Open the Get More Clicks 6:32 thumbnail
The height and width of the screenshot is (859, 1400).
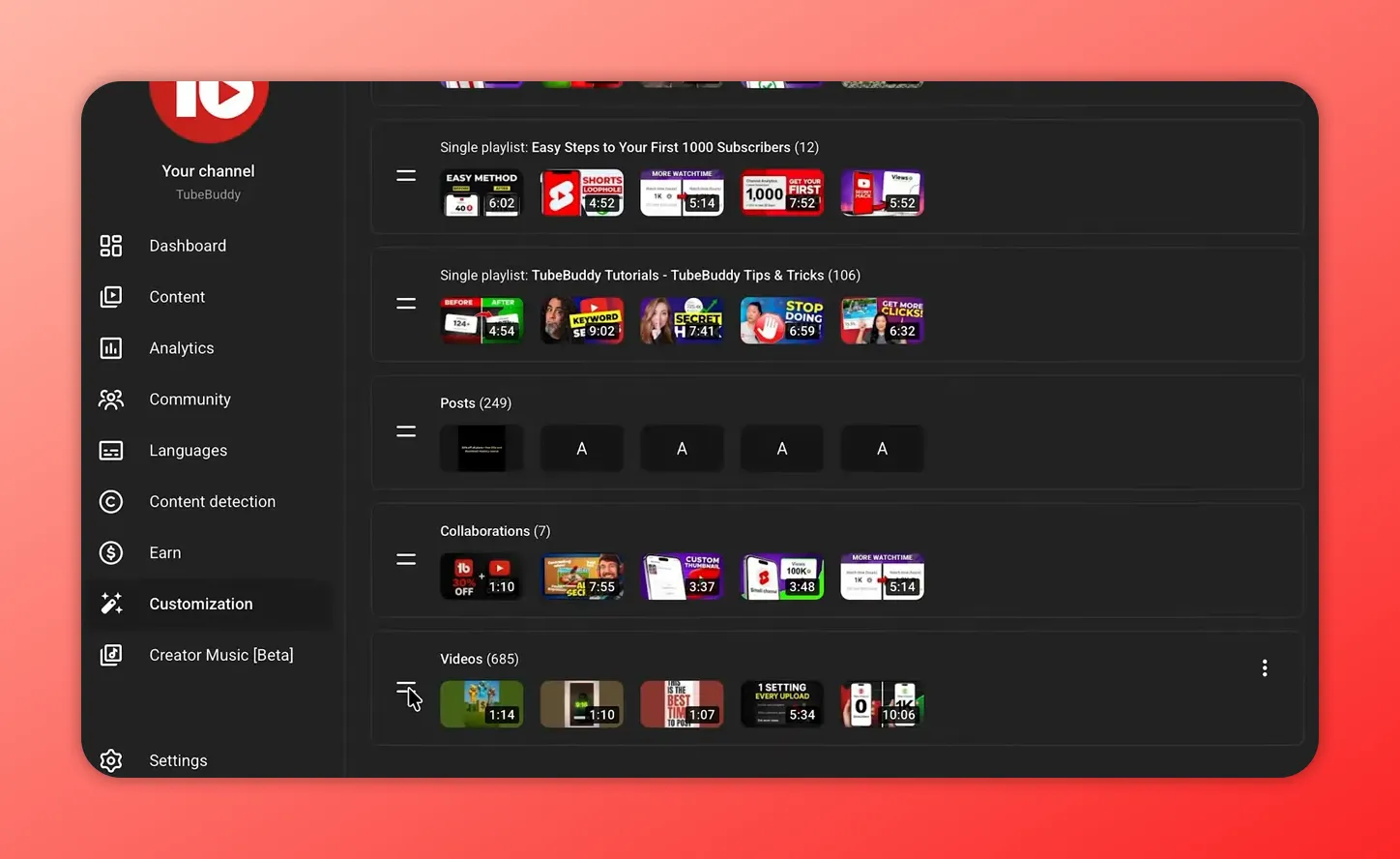882,320
